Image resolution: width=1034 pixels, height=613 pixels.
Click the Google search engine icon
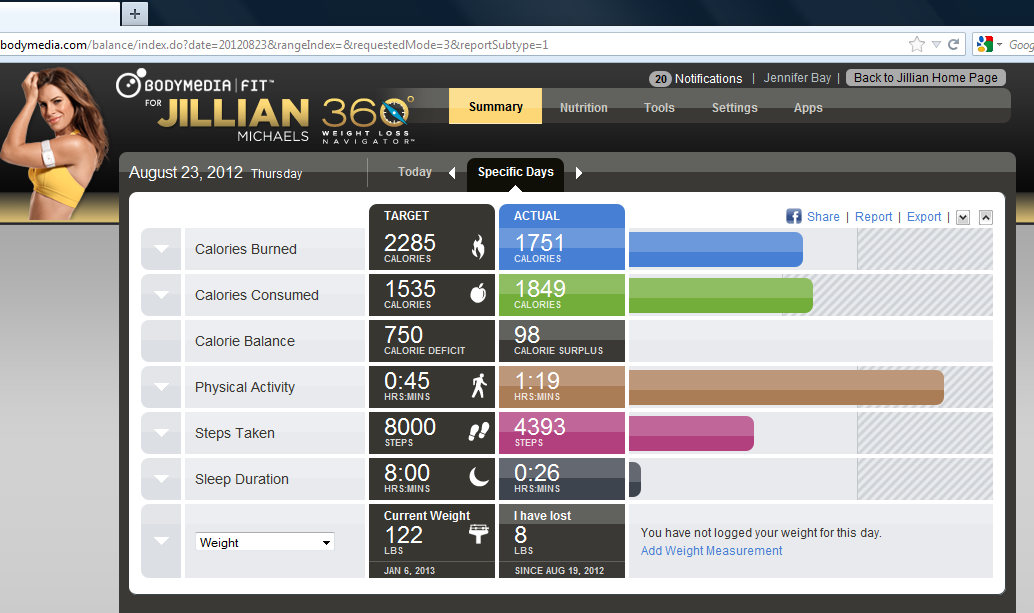click(x=985, y=44)
